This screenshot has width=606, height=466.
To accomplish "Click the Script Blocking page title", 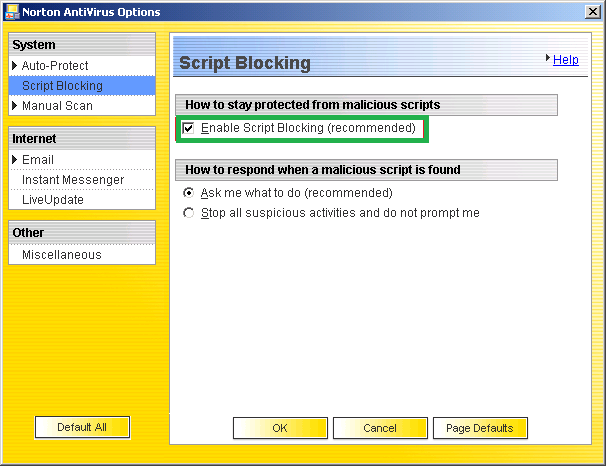I will coord(245,63).
